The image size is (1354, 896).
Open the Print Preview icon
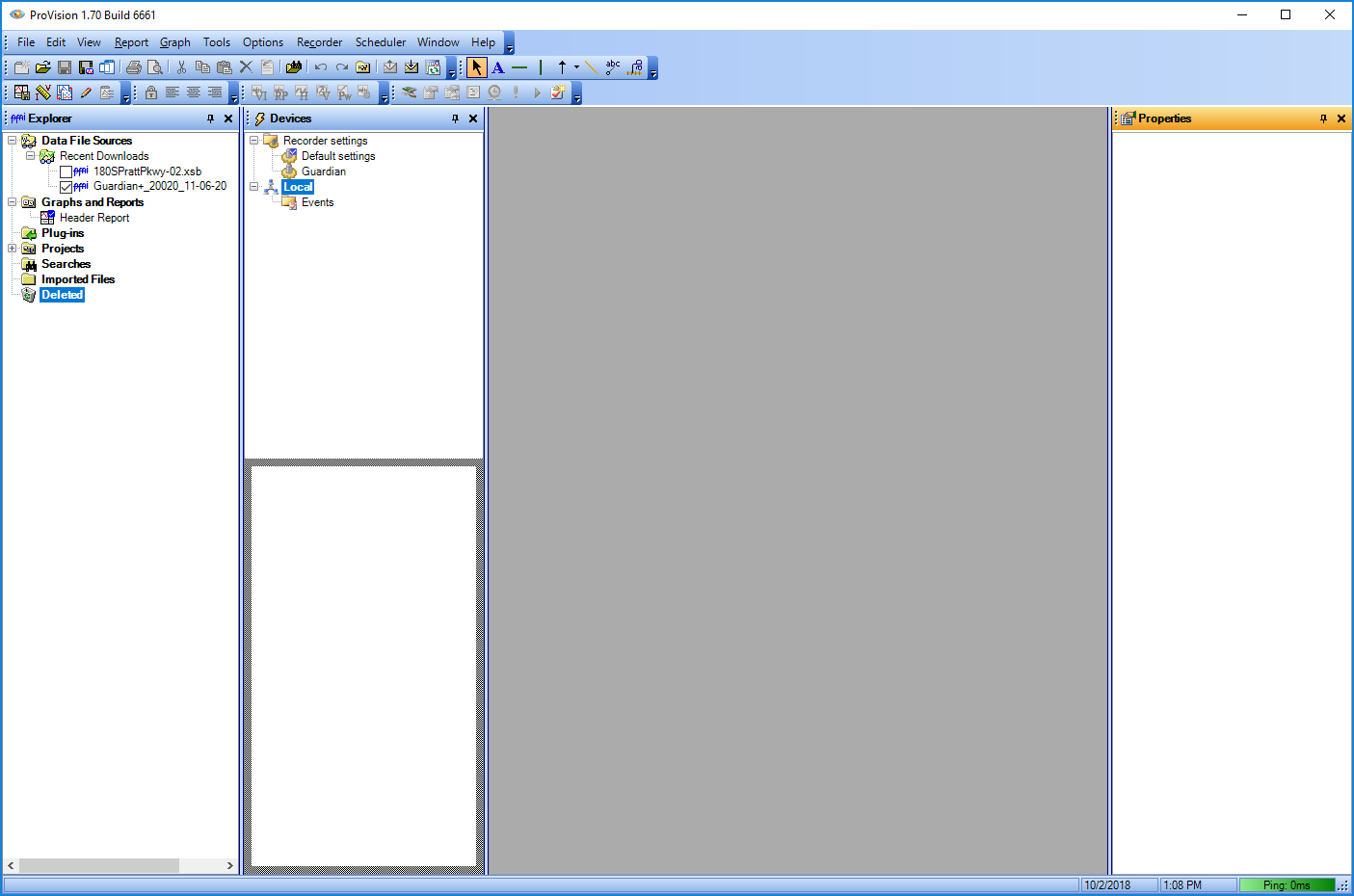[x=155, y=67]
